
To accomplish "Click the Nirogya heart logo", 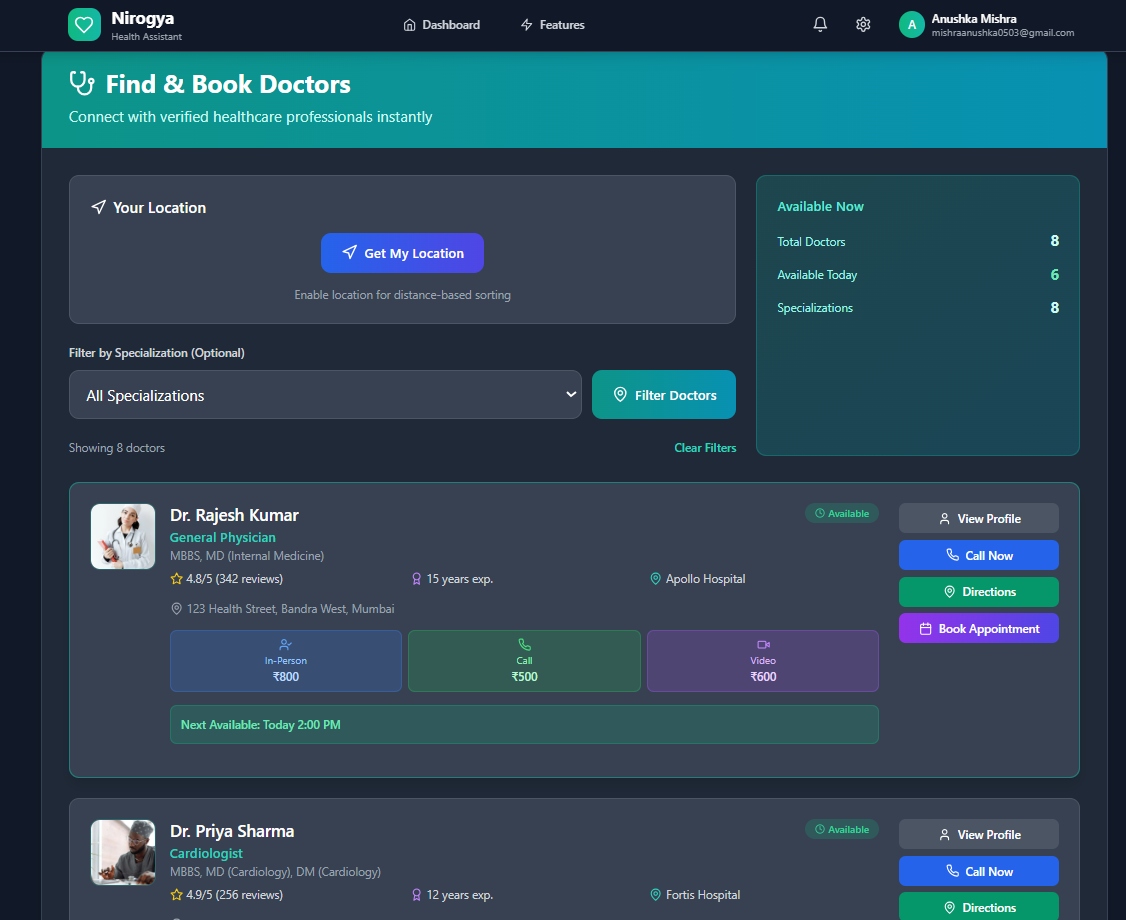I will click(x=84, y=24).
